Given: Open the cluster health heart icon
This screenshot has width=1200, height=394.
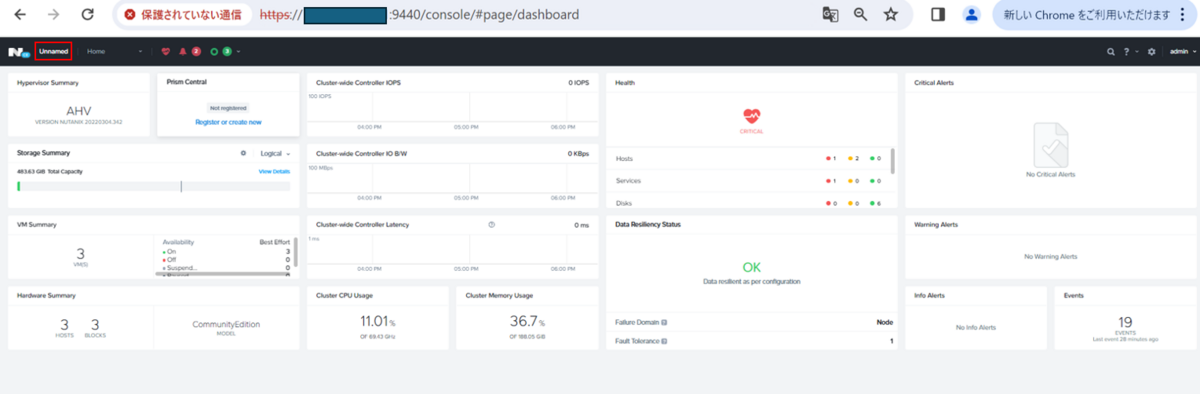Looking at the screenshot, I should (166, 51).
